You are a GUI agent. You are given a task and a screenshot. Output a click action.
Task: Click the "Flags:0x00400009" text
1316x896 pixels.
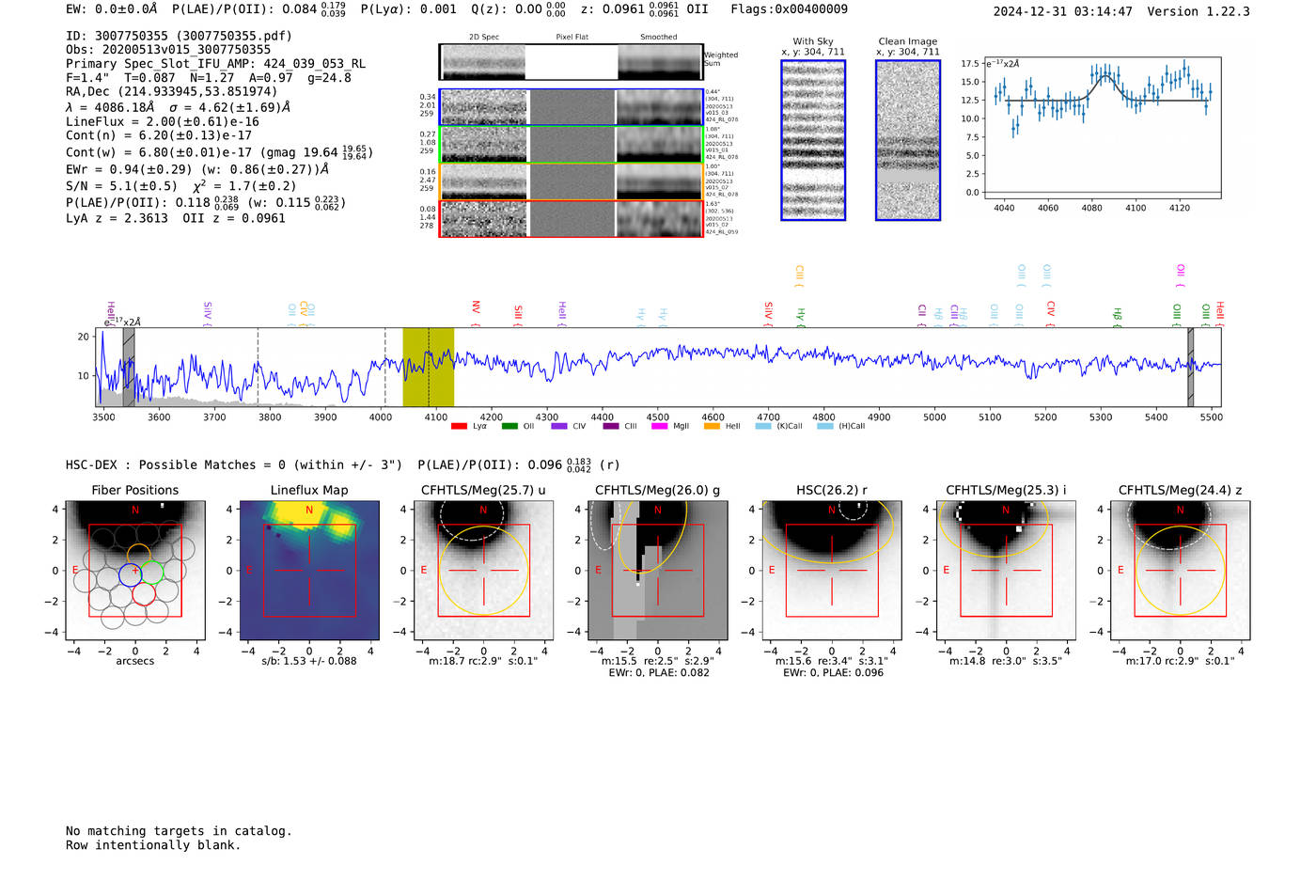(x=789, y=9)
